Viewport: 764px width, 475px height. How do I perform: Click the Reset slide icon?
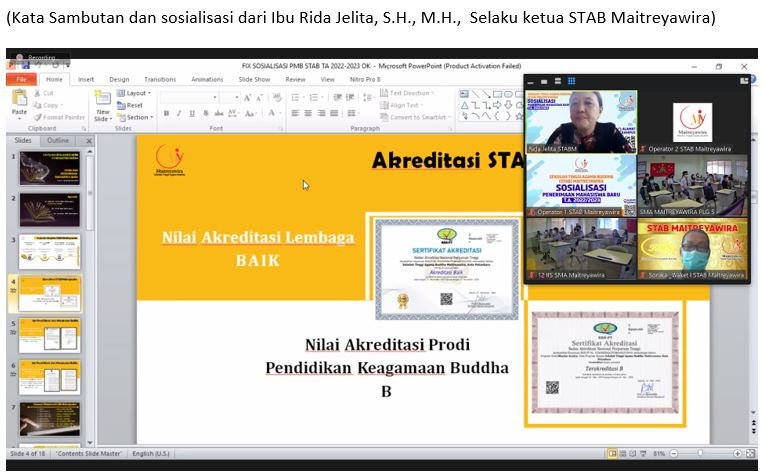tap(131, 105)
